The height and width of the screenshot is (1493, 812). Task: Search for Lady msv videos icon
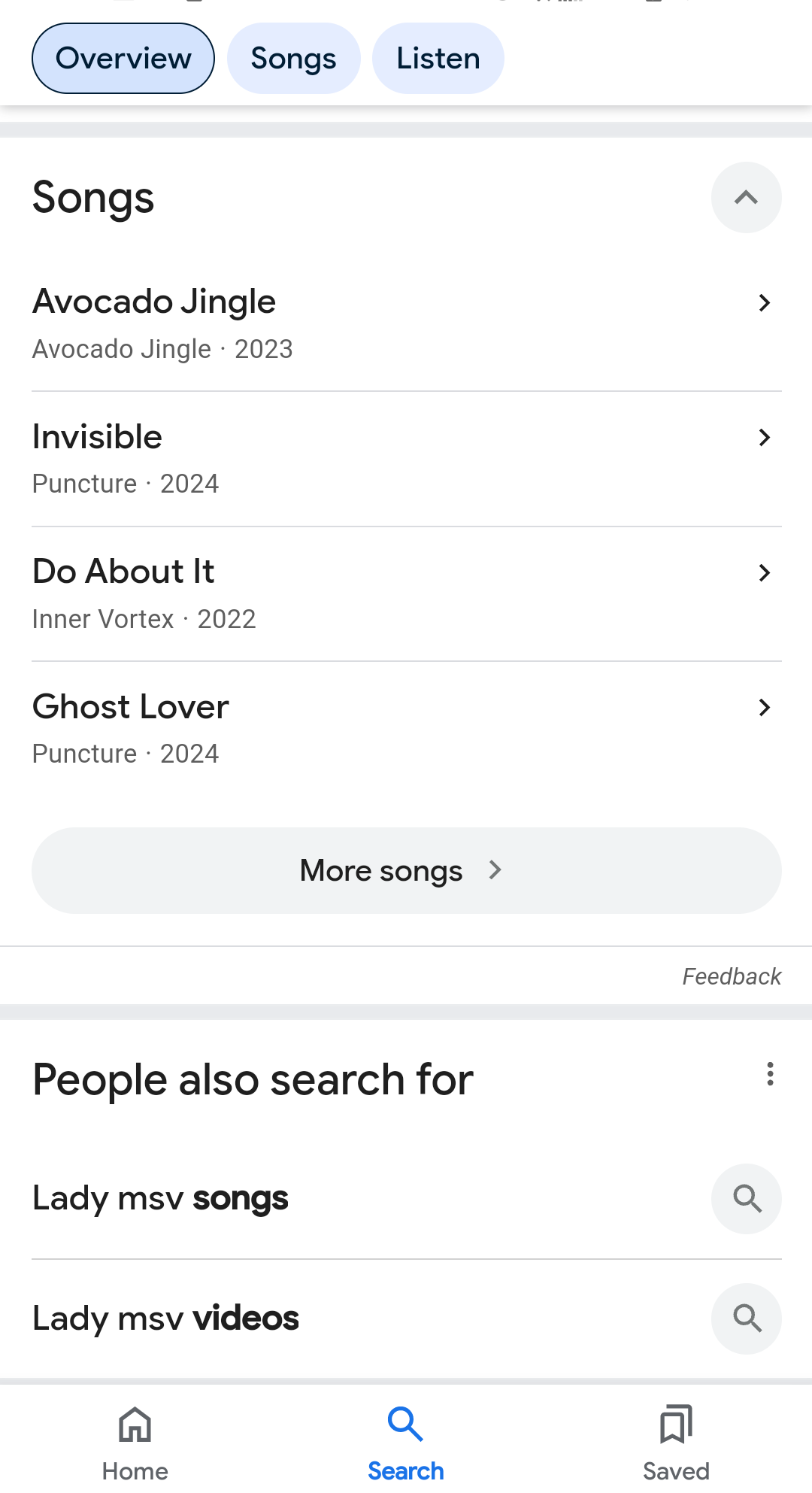point(746,1319)
